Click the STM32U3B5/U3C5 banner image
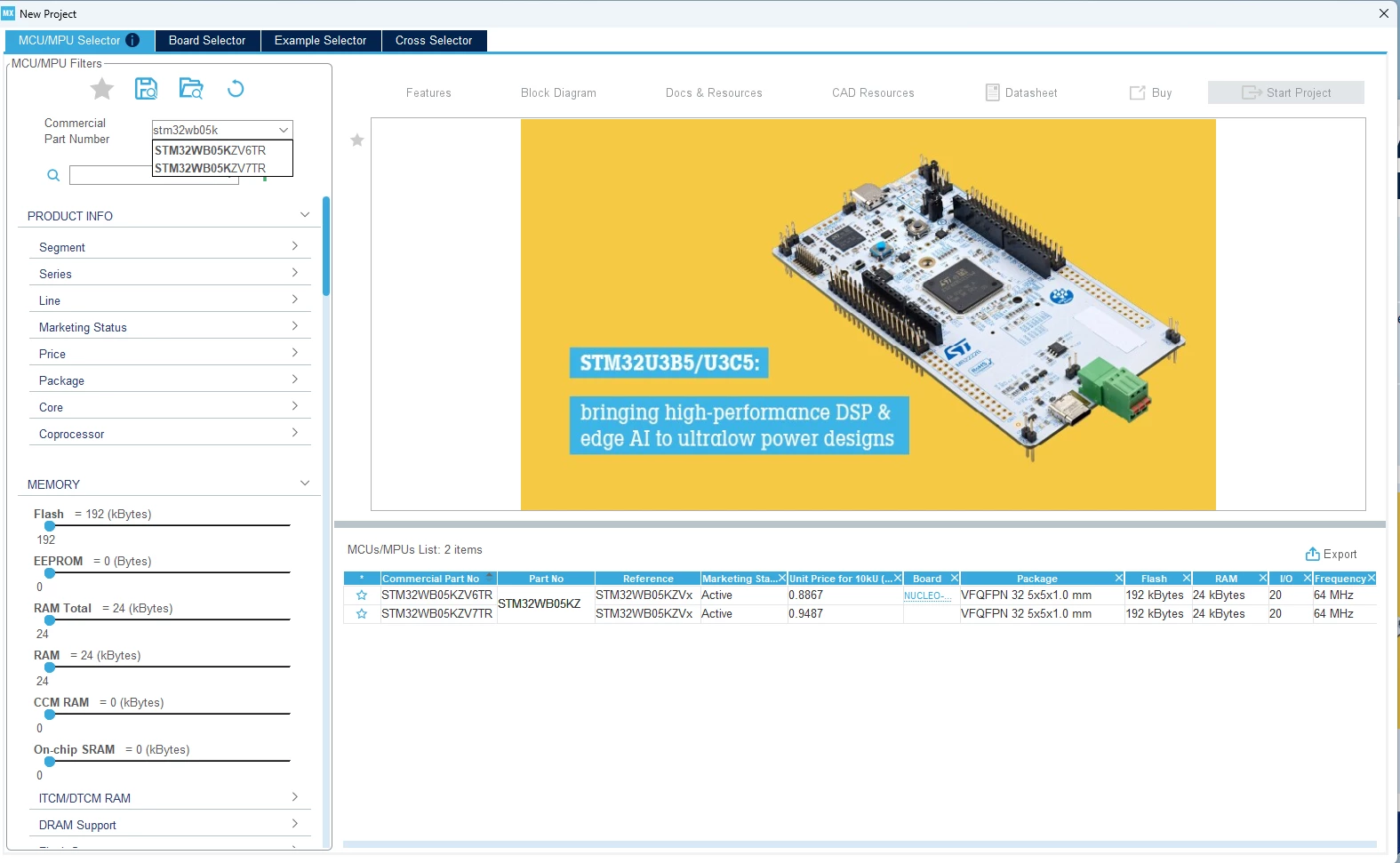1400x863 pixels. [868, 315]
